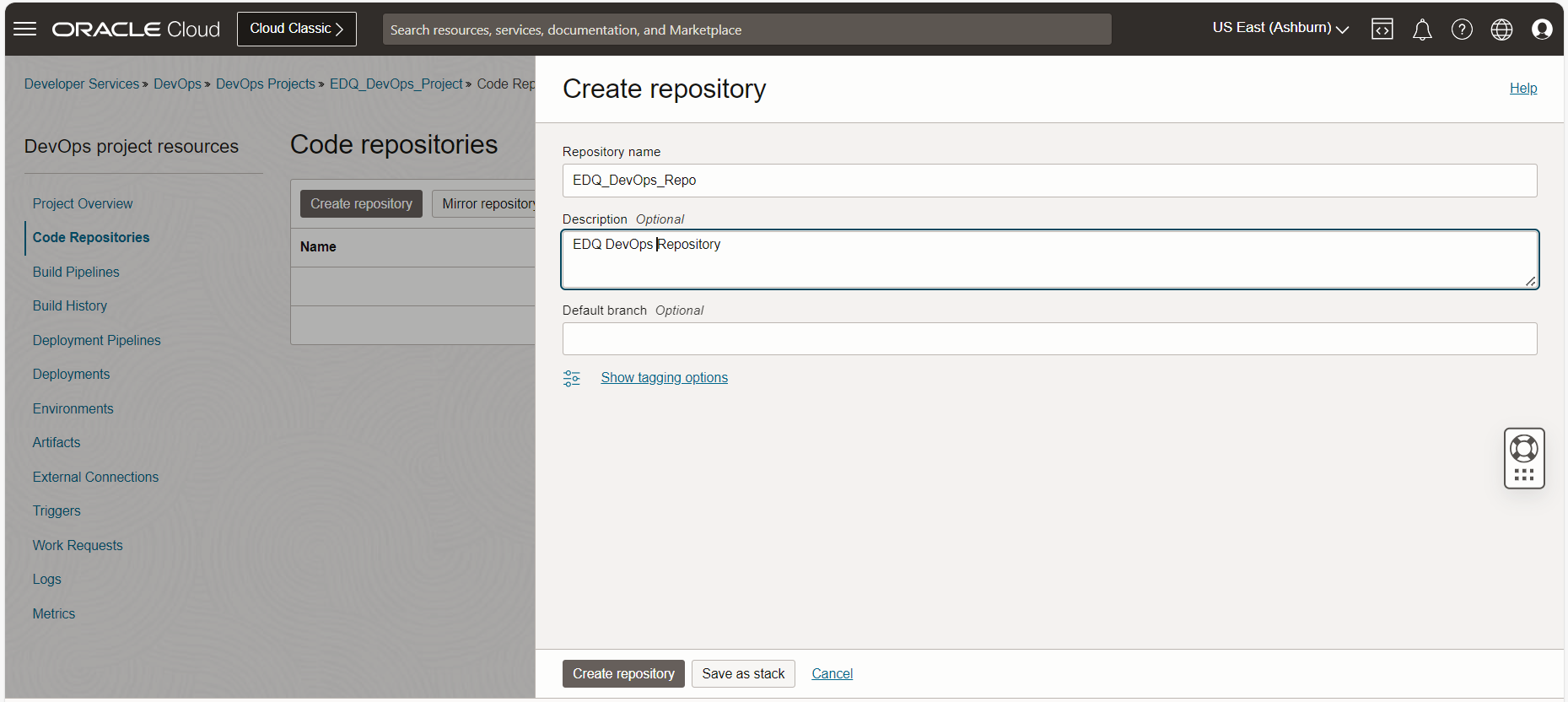Open the Cloud Classic switcher
The width and height of the screenshot is (1568, 702).
coord(296,29)
